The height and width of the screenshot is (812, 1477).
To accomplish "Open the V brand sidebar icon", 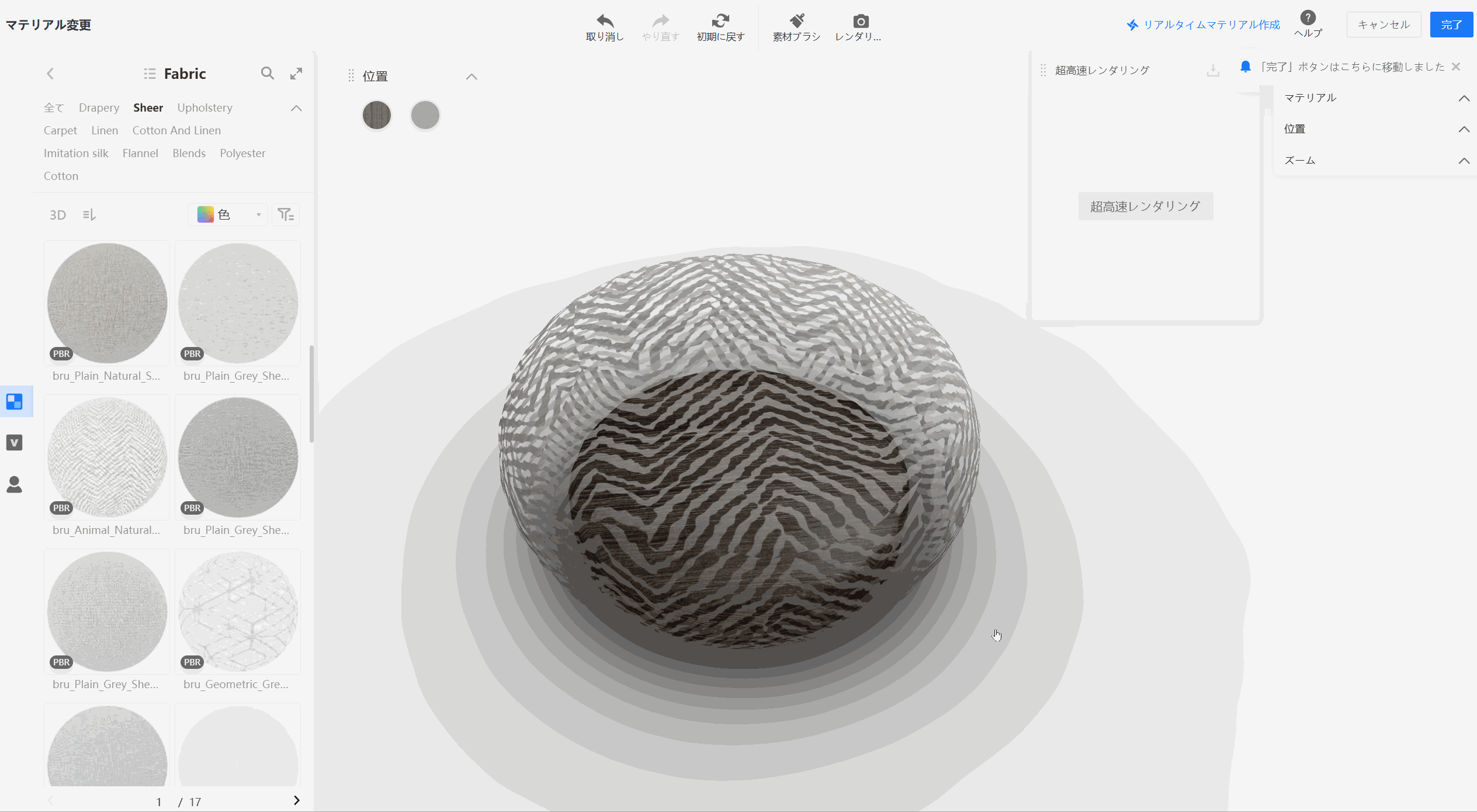I will click(15, 443).
